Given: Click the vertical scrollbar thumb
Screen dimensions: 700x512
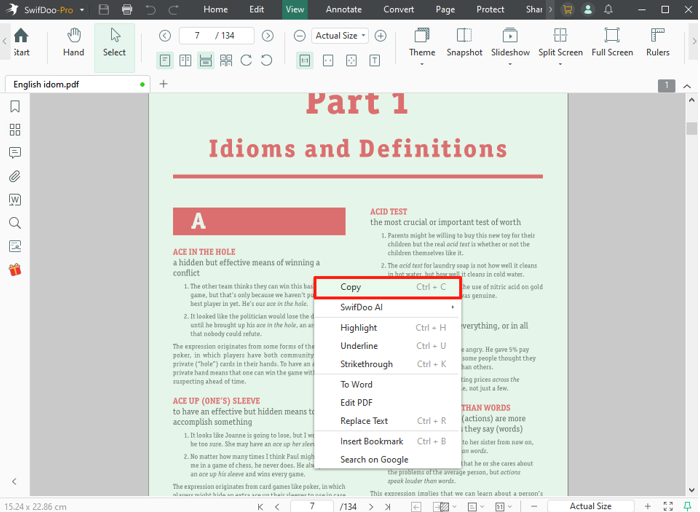Looking at the screenshot, I should tap(692, 129).
